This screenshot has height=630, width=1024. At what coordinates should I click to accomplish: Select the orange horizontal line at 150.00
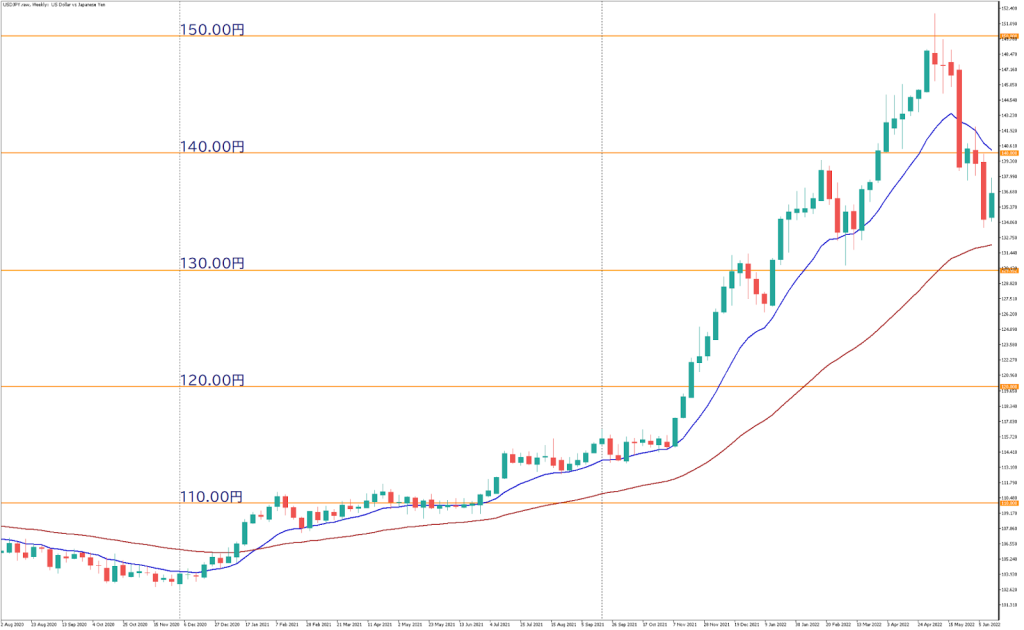[x=500, y=36]
